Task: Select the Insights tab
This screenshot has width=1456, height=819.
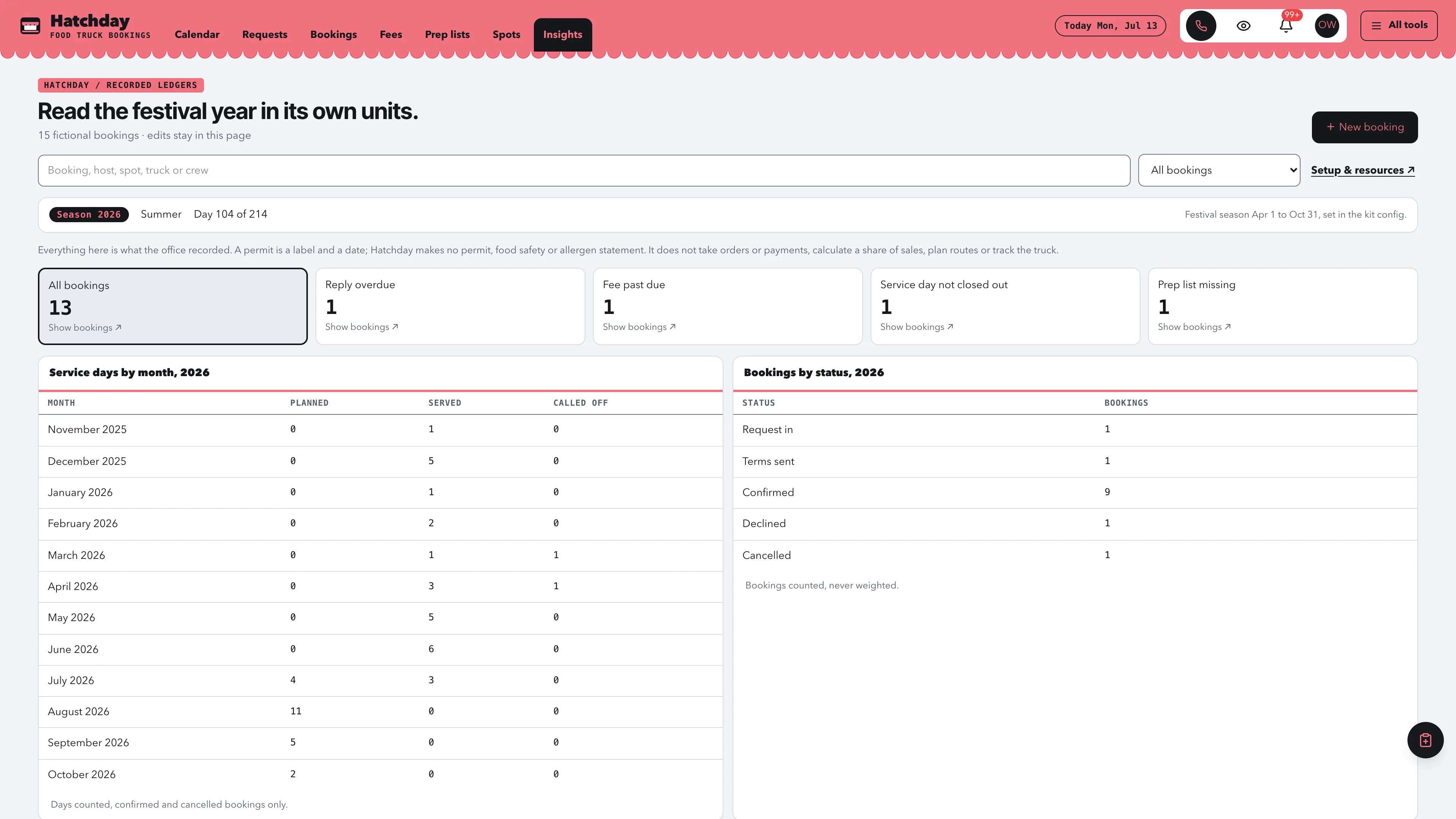Action: coord(562,35)
